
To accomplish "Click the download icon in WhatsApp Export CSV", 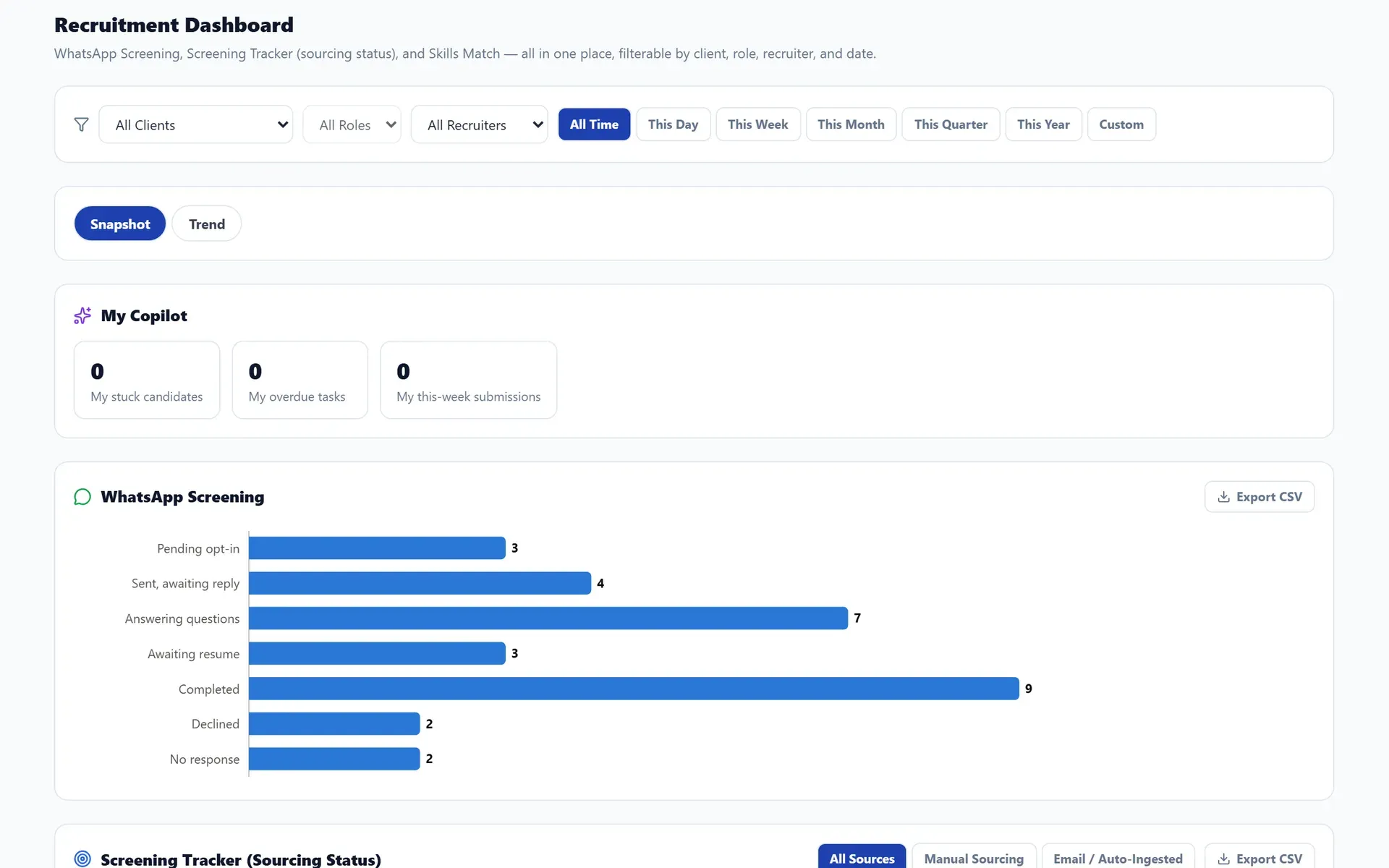I will click(x=1224, y=497).
